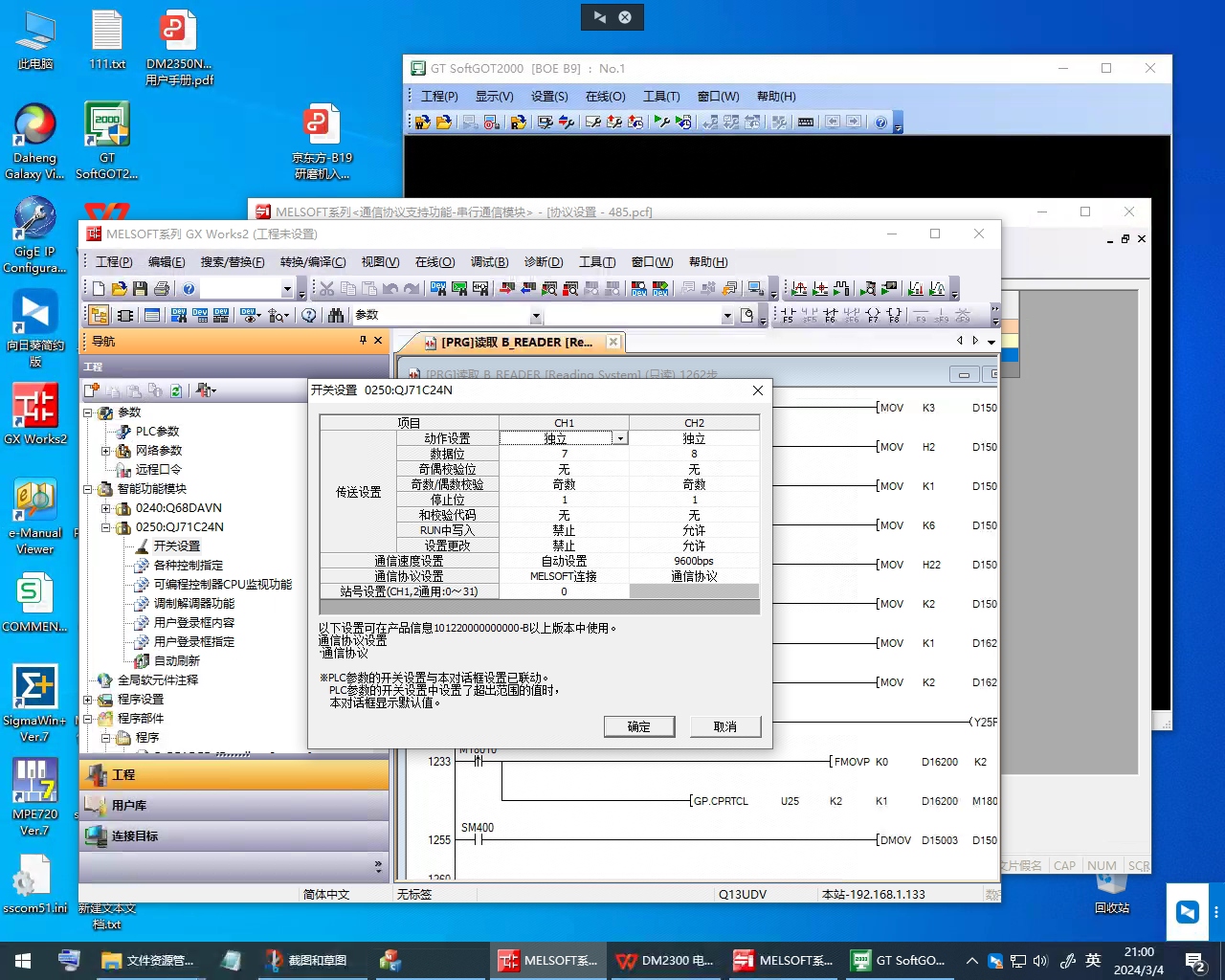
Task: Click the Save project icon in GX Works2
Action: coord(140,289)
